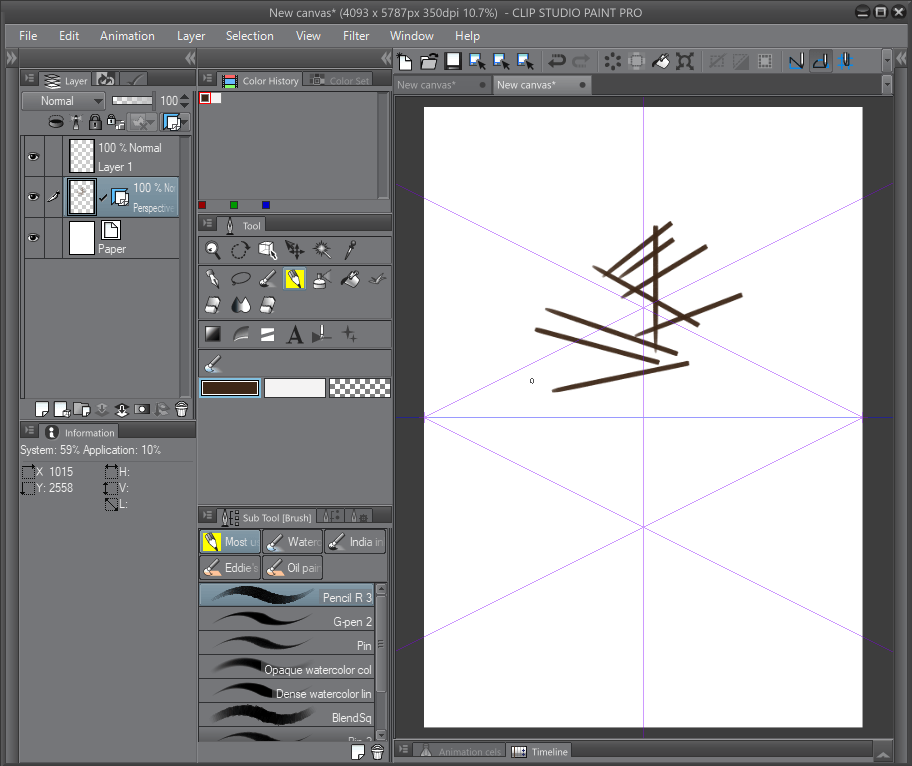Click the Undo arrow in command bar

tap(556, 61)
